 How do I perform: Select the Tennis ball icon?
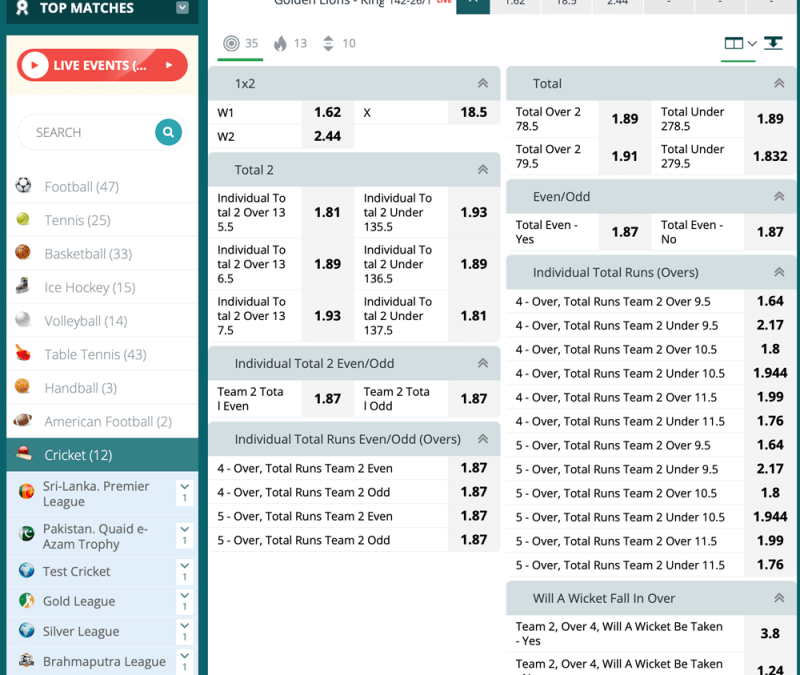(23, 219)
